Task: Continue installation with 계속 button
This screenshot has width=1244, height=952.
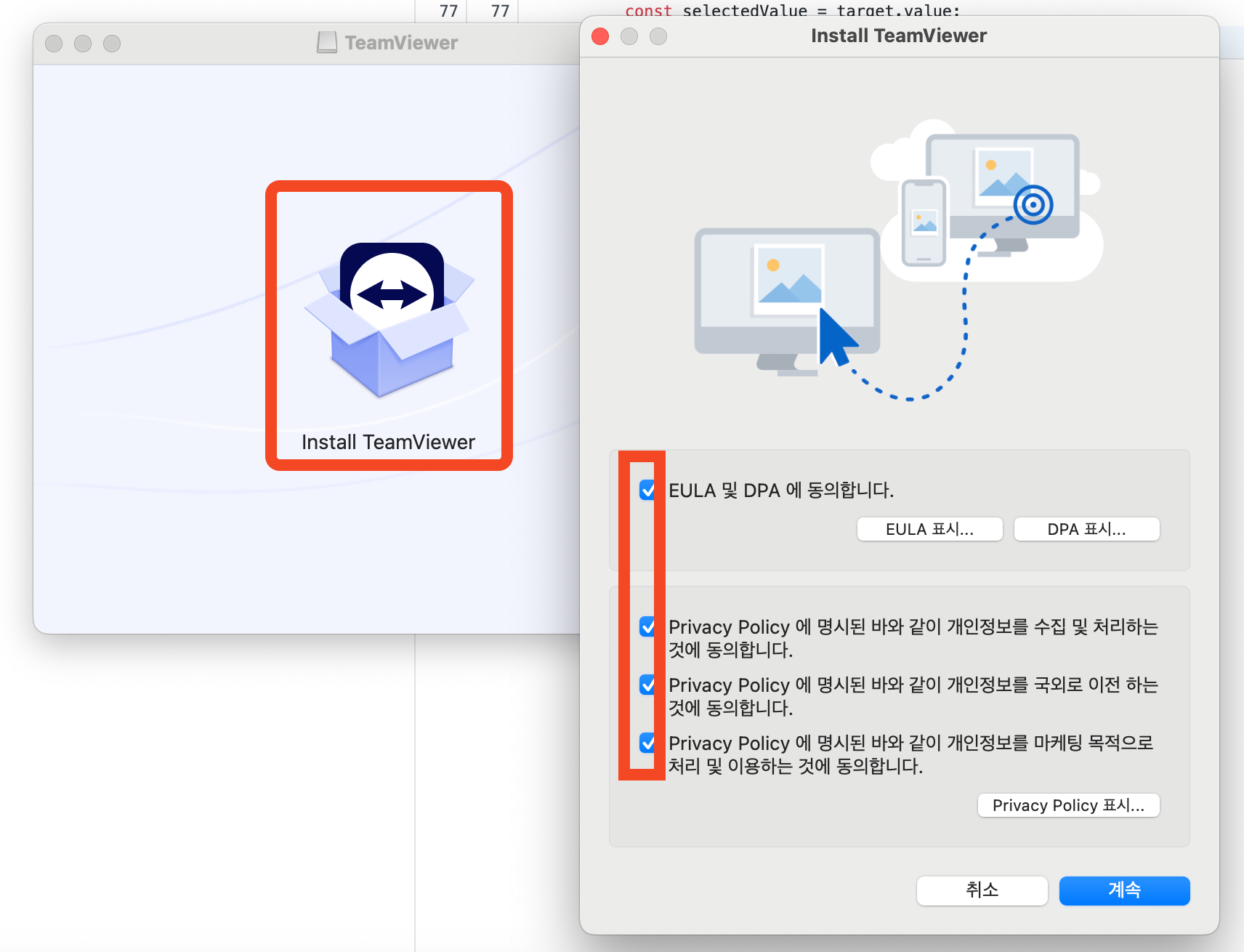Action: point(1125,890)
